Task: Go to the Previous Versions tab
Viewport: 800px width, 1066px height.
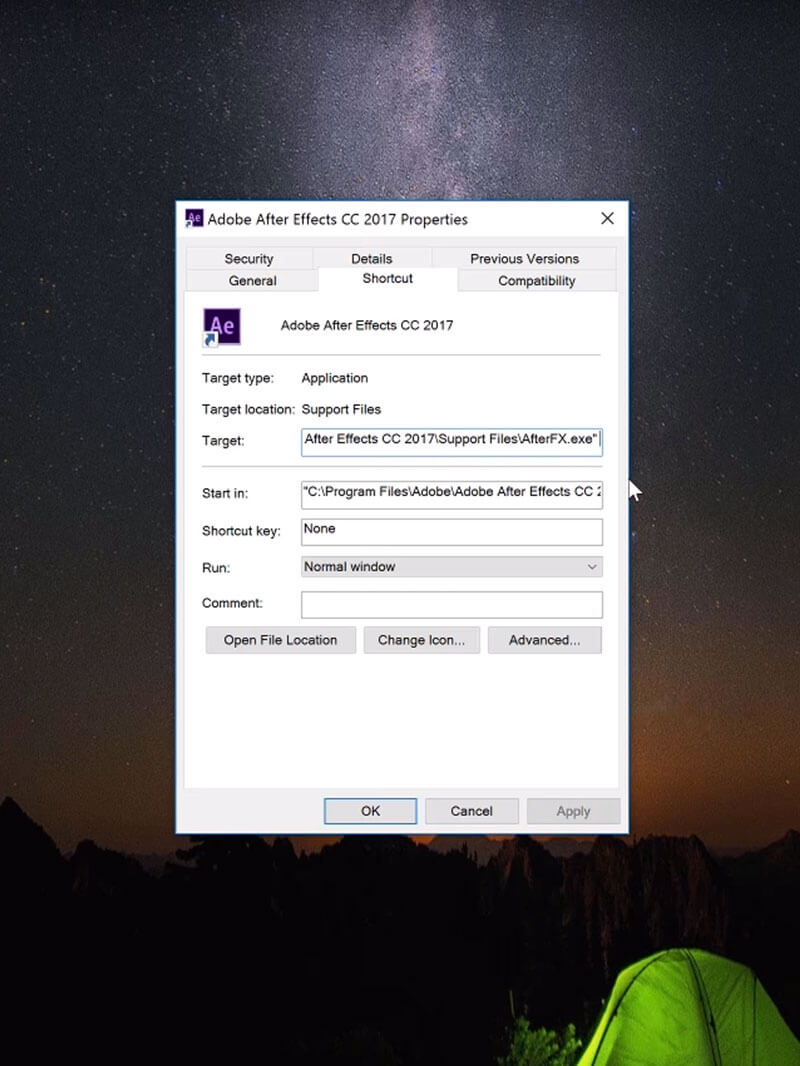Action: click(524, 259)
